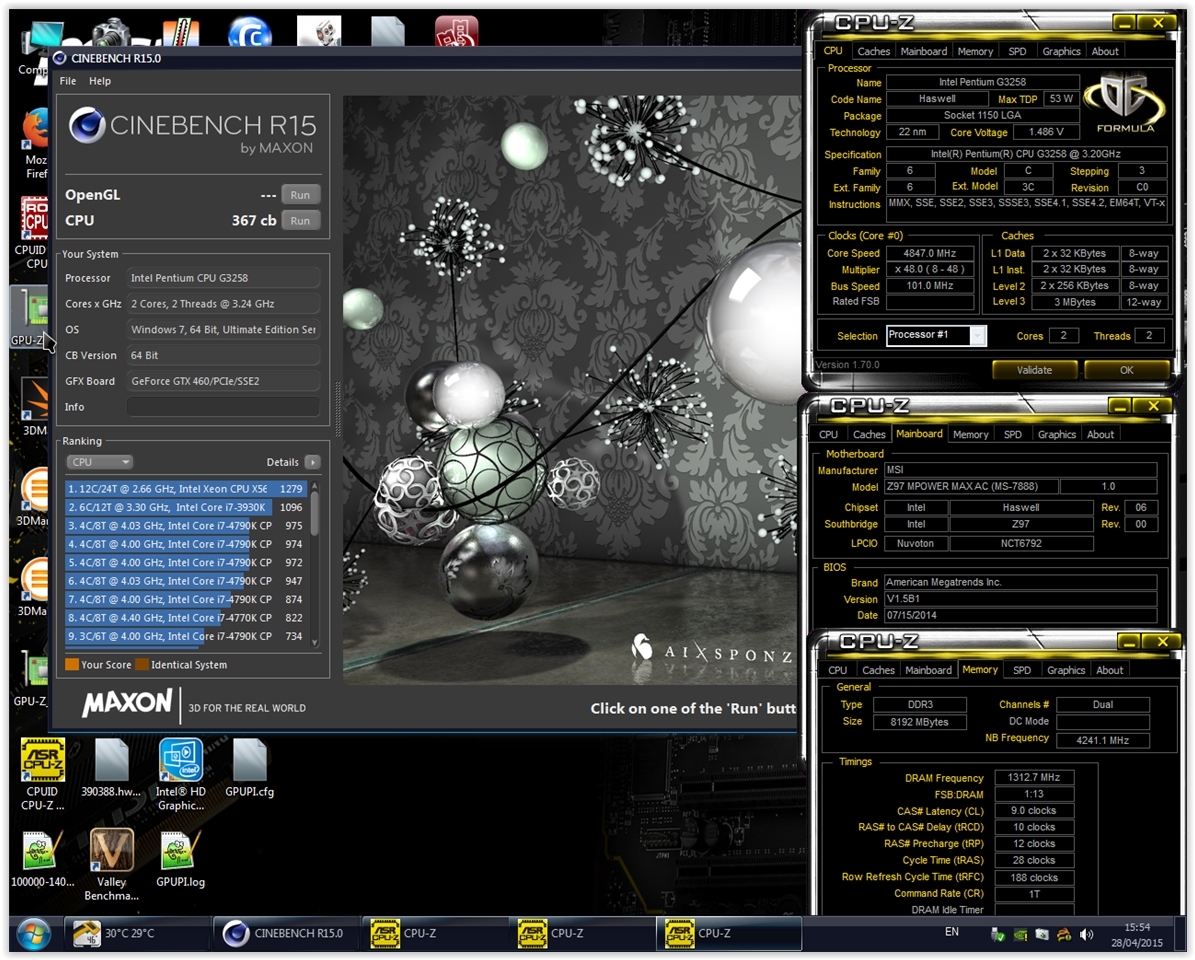This screenshot has height=960, width=1195.
Task: Switch to Caches tab in top CPU-Z
Action: 873,51
